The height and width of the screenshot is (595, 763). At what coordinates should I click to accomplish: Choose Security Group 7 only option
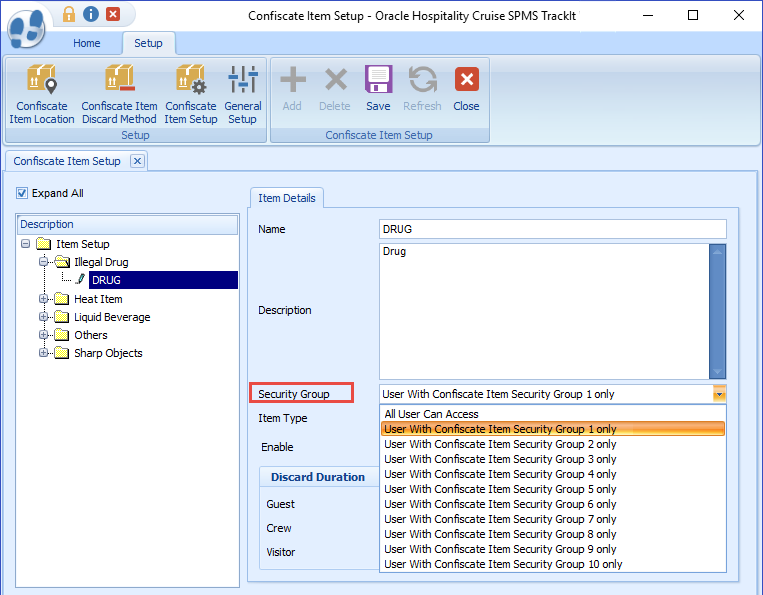[x=552, y=520]
